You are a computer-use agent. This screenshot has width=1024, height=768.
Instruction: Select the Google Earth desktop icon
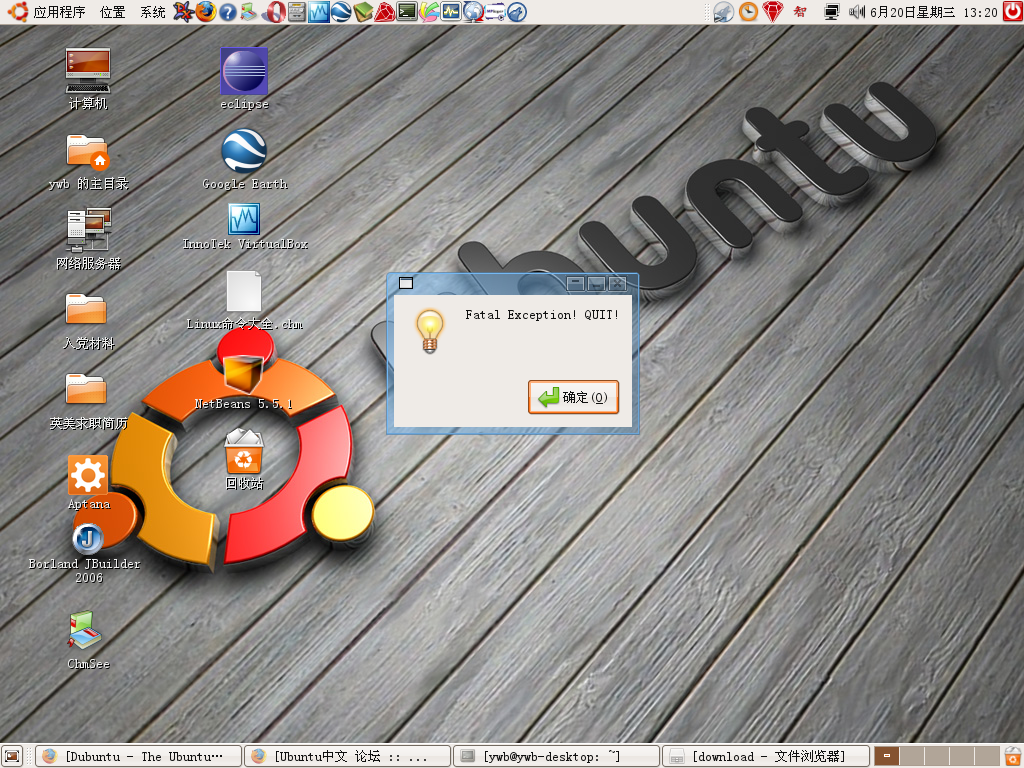[x=244, y=159]
